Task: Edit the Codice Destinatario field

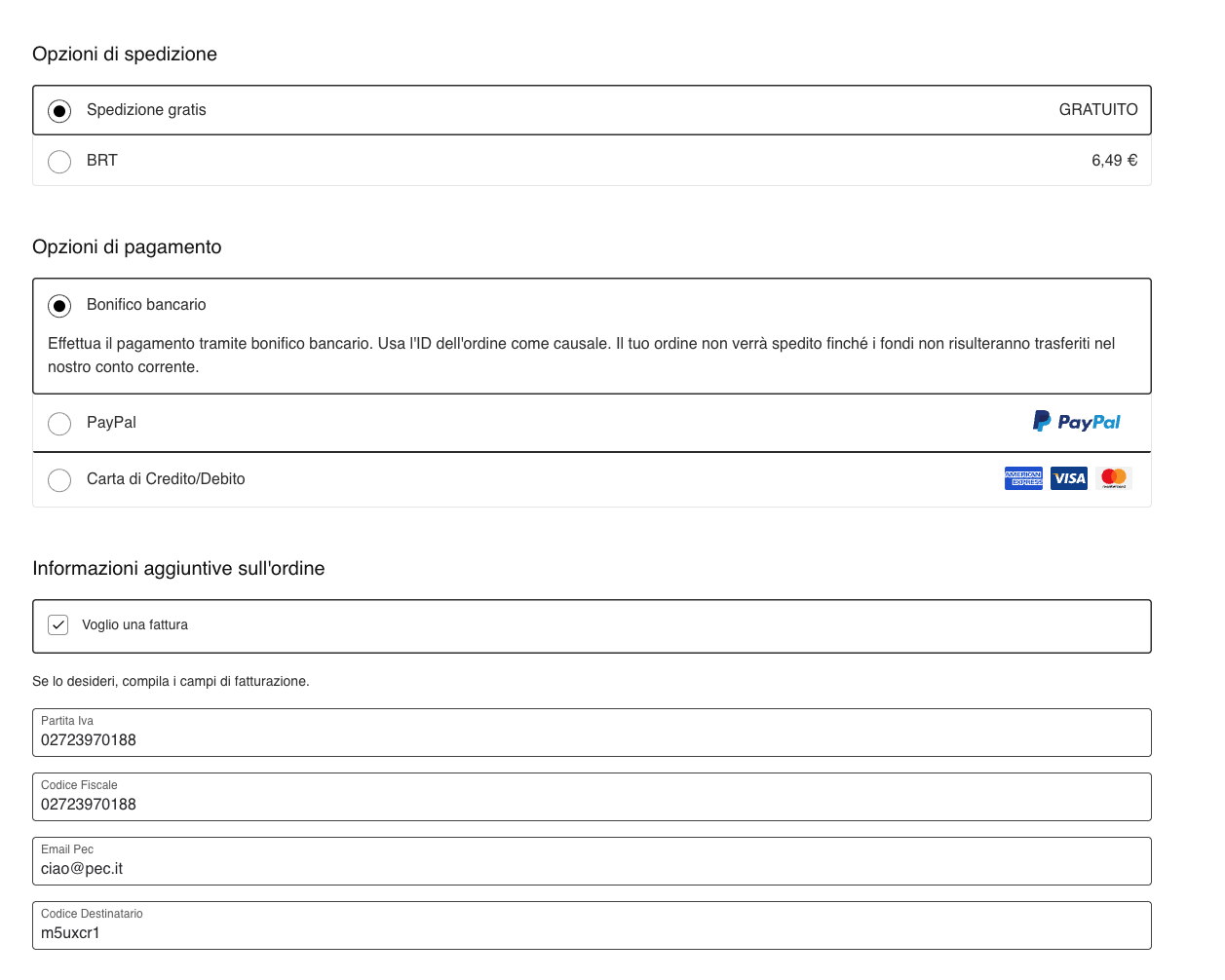Action: click(592, 932)
